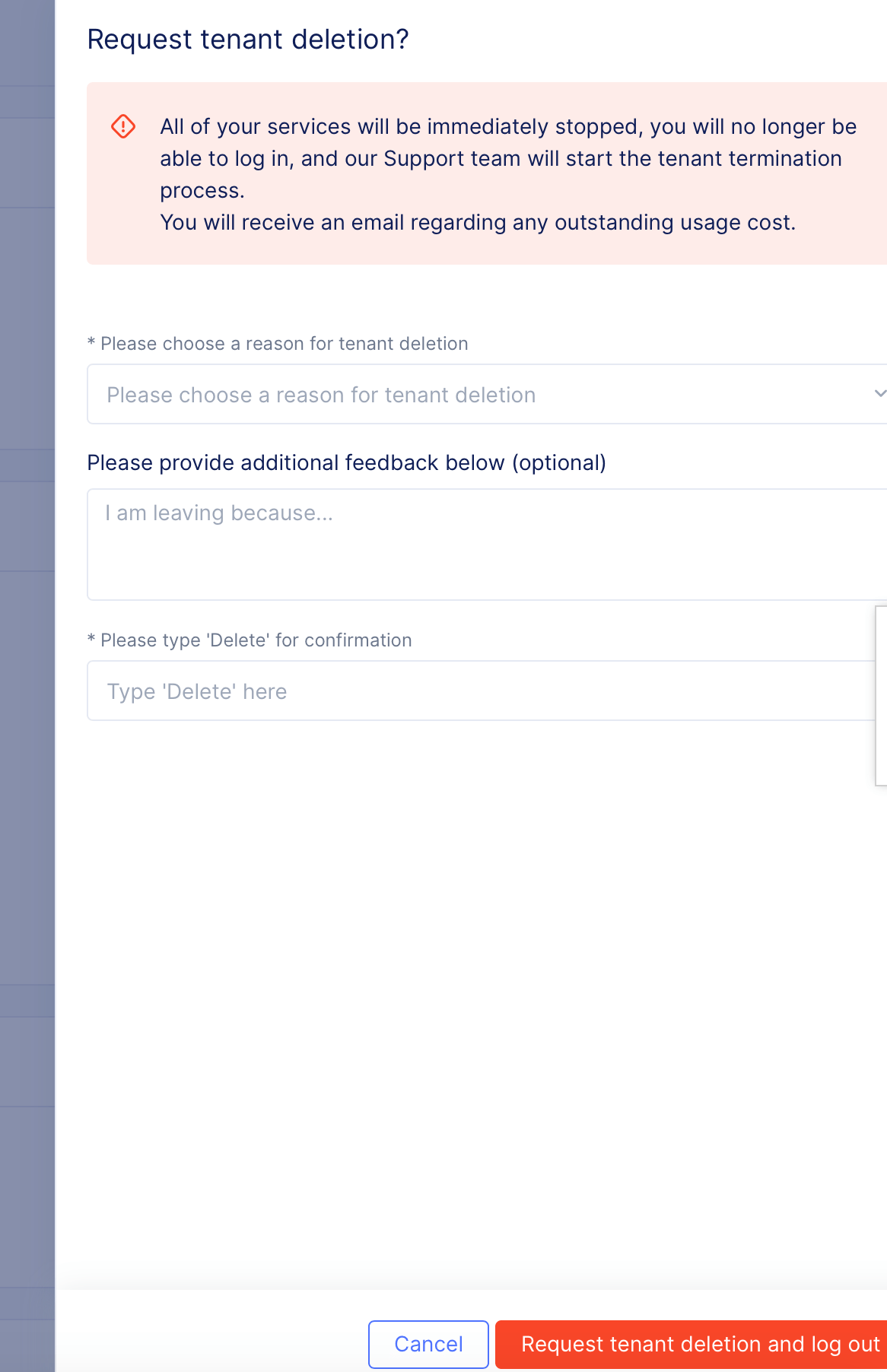Click the 'Request tenant deletion?' dialog heading

point(248,39)
